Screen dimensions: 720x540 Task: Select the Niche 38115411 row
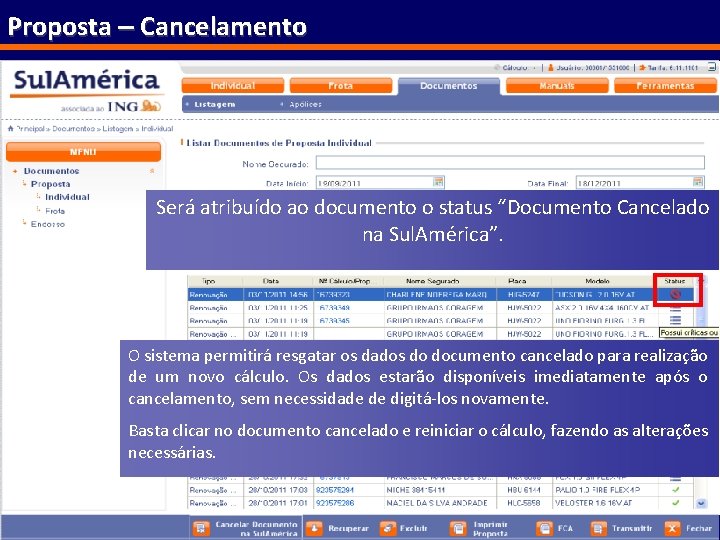[x=441, y=490]
